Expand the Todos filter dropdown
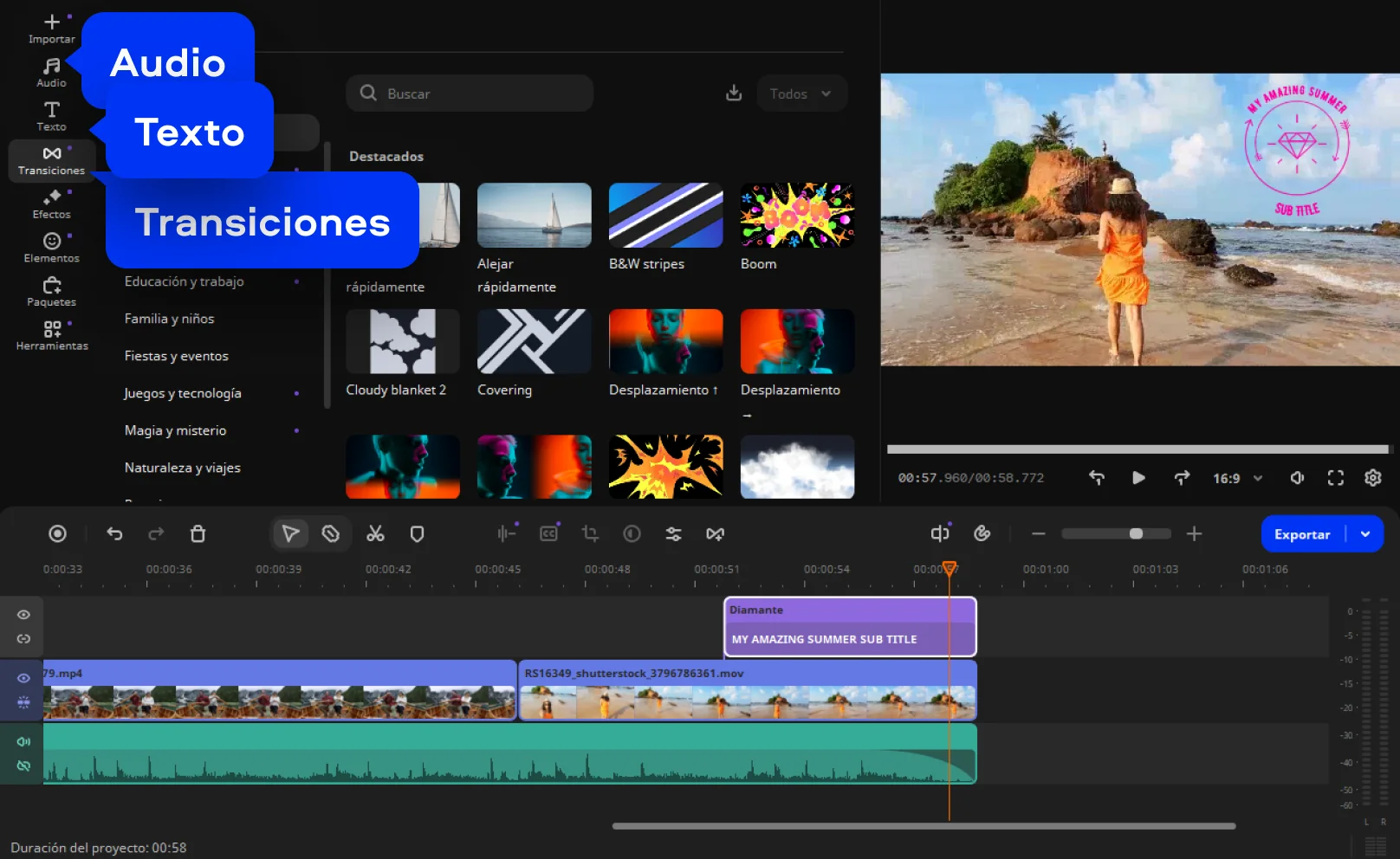1400x859 pixels. (800, 93)
